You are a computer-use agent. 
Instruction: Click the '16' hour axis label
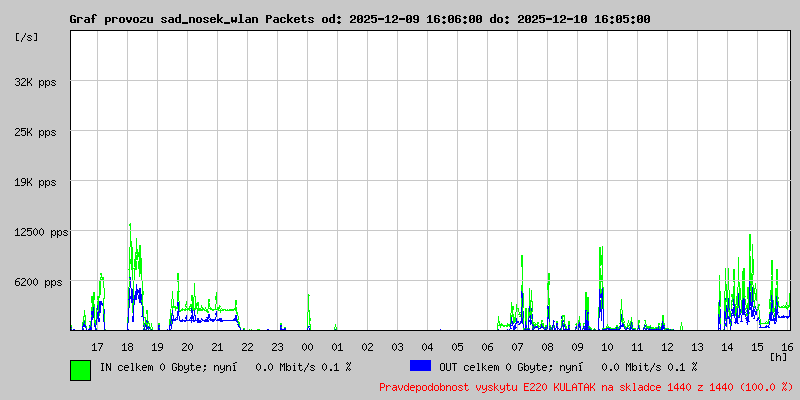[x=785, y=347]
